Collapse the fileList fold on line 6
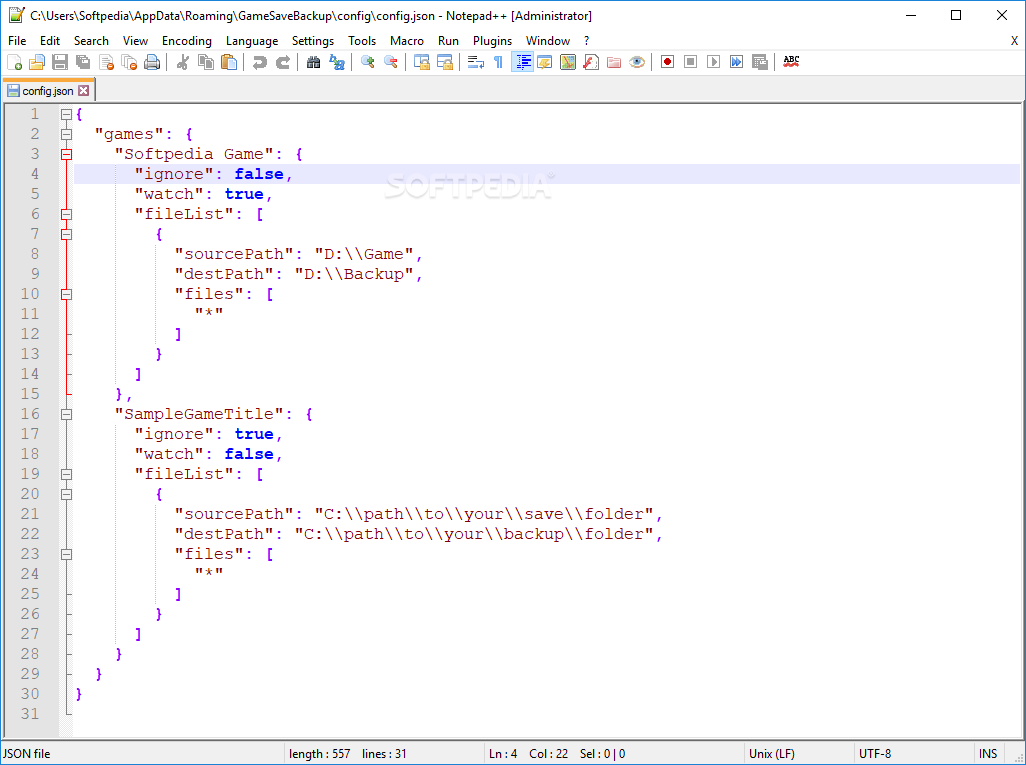 click(x=66, y=215)
